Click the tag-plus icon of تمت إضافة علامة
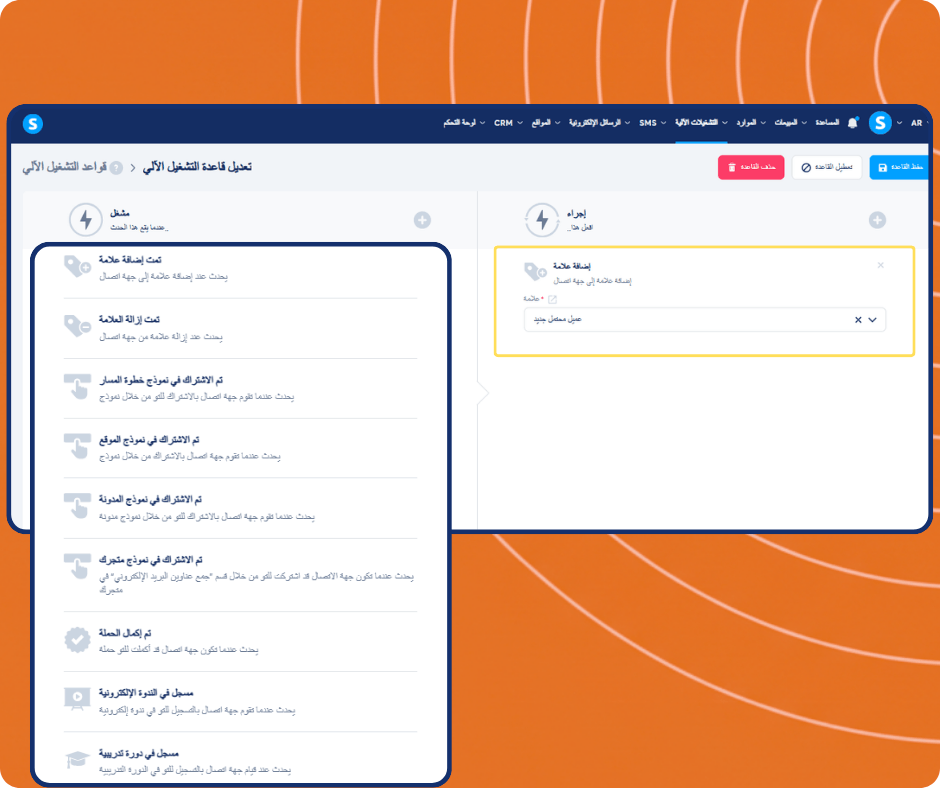The height and width of the screenshot is (788, 940). pos(77,266)
